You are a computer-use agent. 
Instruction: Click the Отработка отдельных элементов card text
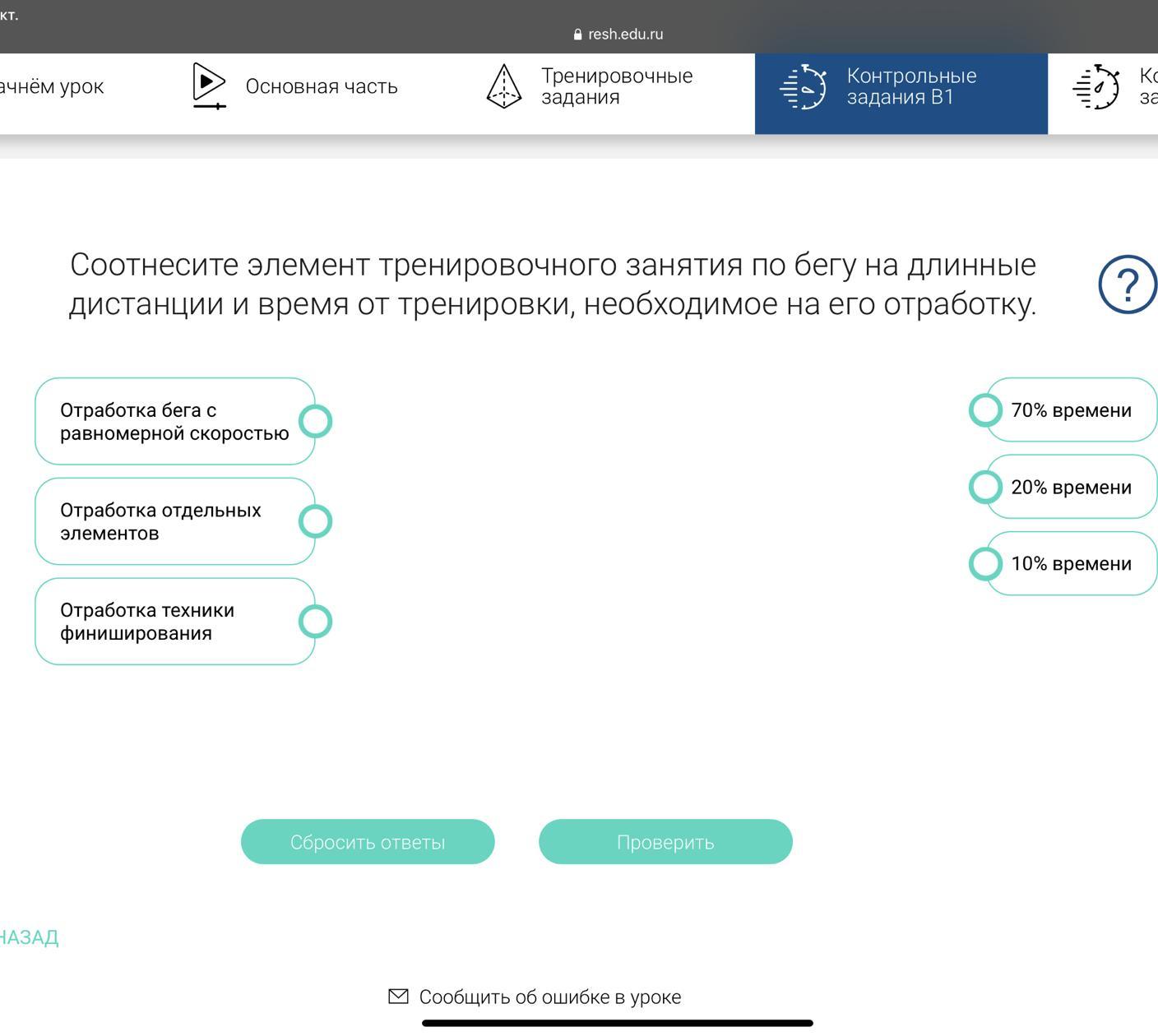(x=160, y=521)
